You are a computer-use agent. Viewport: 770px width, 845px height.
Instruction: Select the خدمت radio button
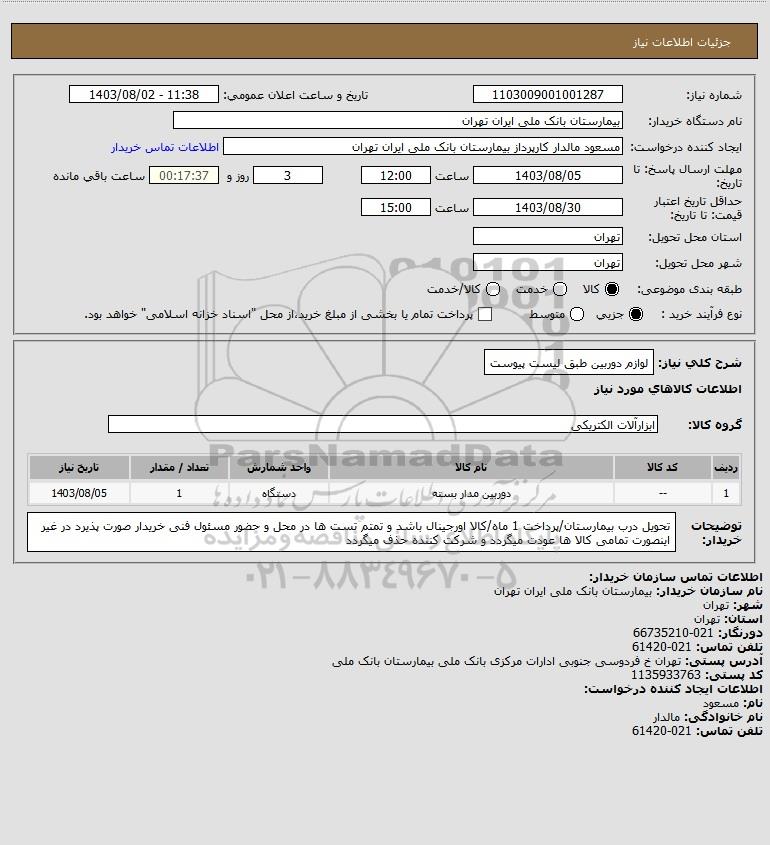click(560, 289)
